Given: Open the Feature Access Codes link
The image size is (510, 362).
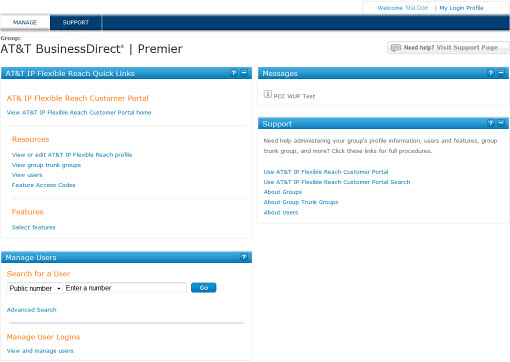Looking at the screenshot, I should (x=44, y=185).
